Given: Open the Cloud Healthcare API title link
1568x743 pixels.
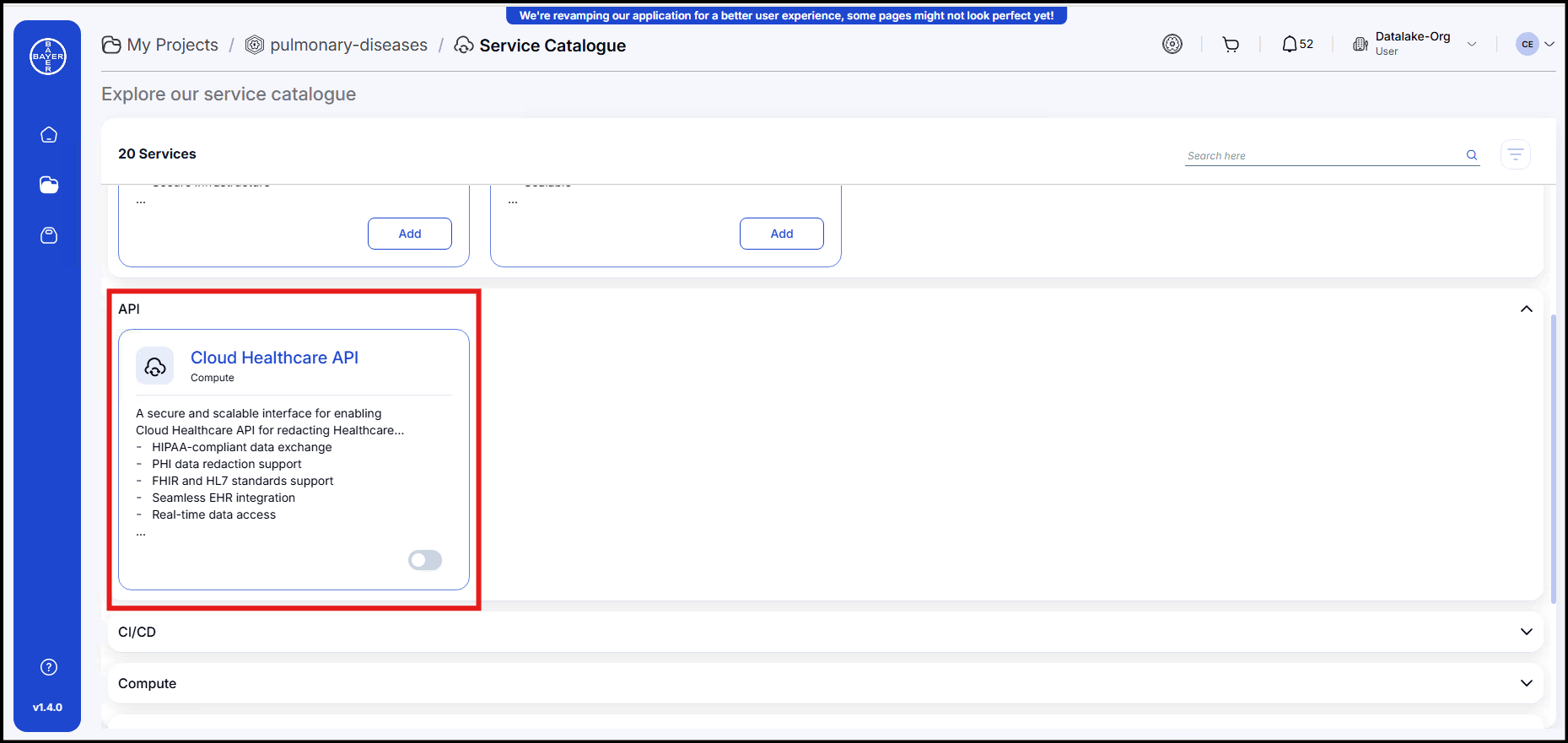Looking at the screenshot, I should coord(274,358).
